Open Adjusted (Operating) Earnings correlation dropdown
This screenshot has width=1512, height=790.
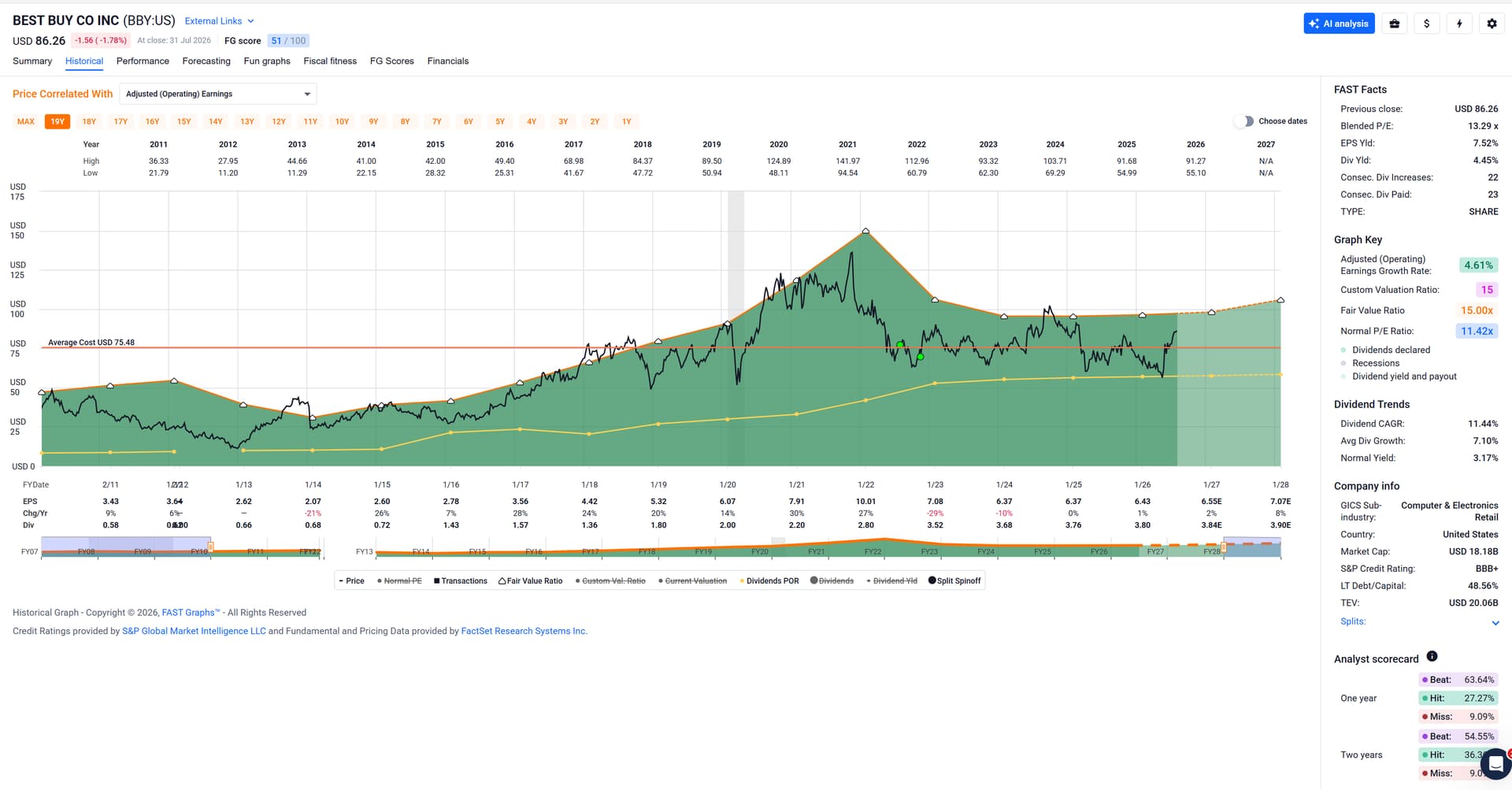click(x=218, y=94)
